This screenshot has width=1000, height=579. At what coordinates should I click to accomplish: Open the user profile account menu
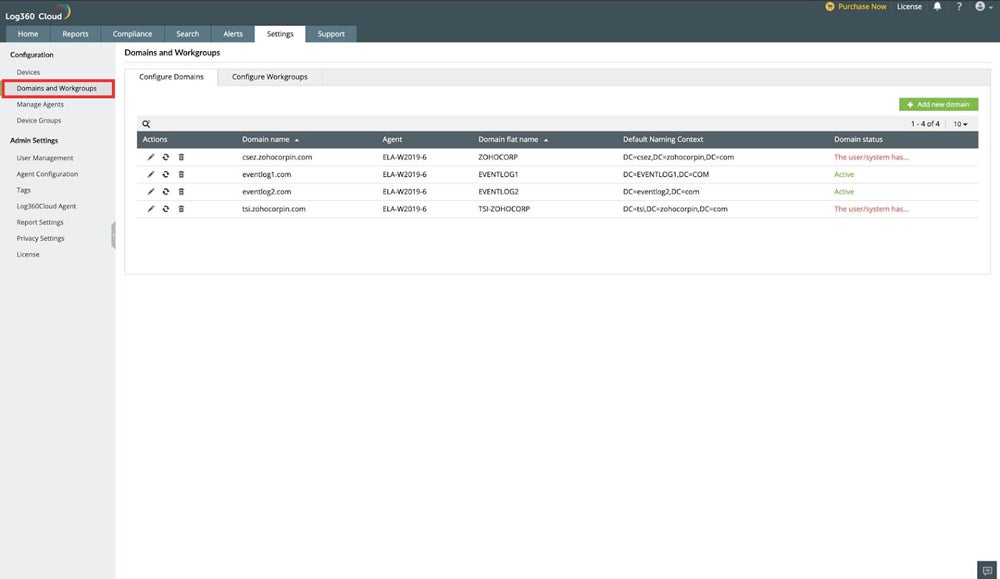coord(981,6)
